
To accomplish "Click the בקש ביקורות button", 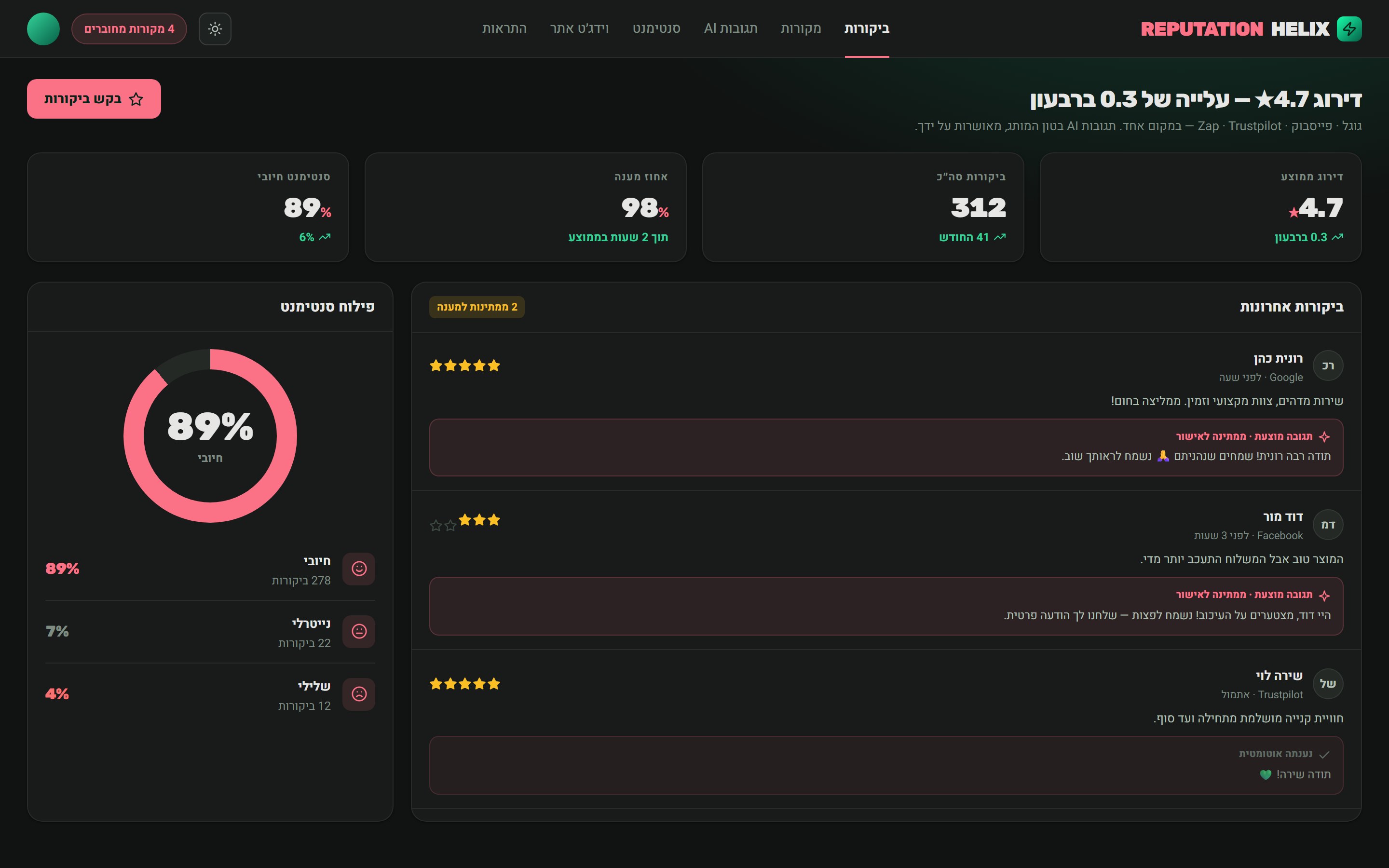I will 94,99.
